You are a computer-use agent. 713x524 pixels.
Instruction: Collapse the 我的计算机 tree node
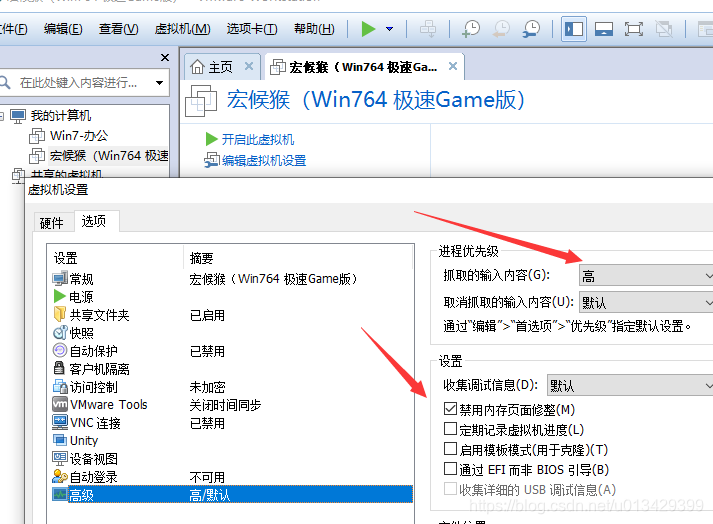[x=2, y=116]
